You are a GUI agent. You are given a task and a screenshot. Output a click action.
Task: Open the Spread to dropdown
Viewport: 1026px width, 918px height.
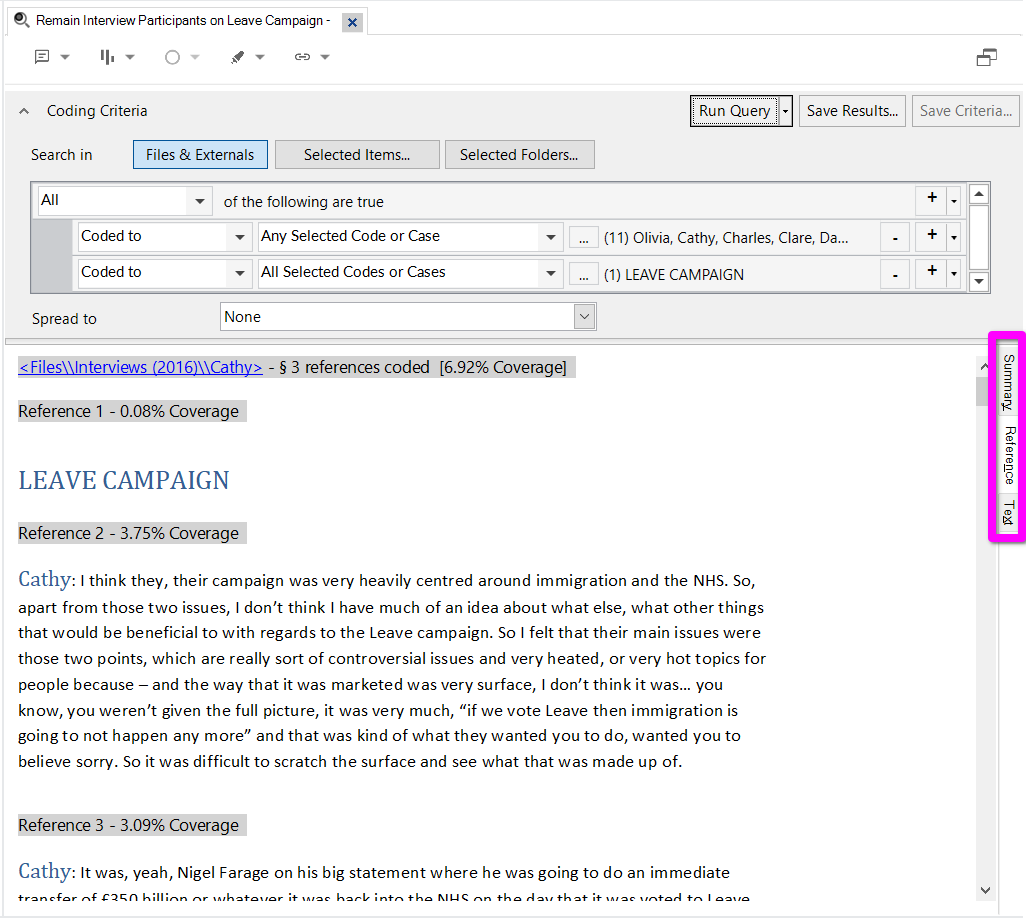tap(585, 317)
